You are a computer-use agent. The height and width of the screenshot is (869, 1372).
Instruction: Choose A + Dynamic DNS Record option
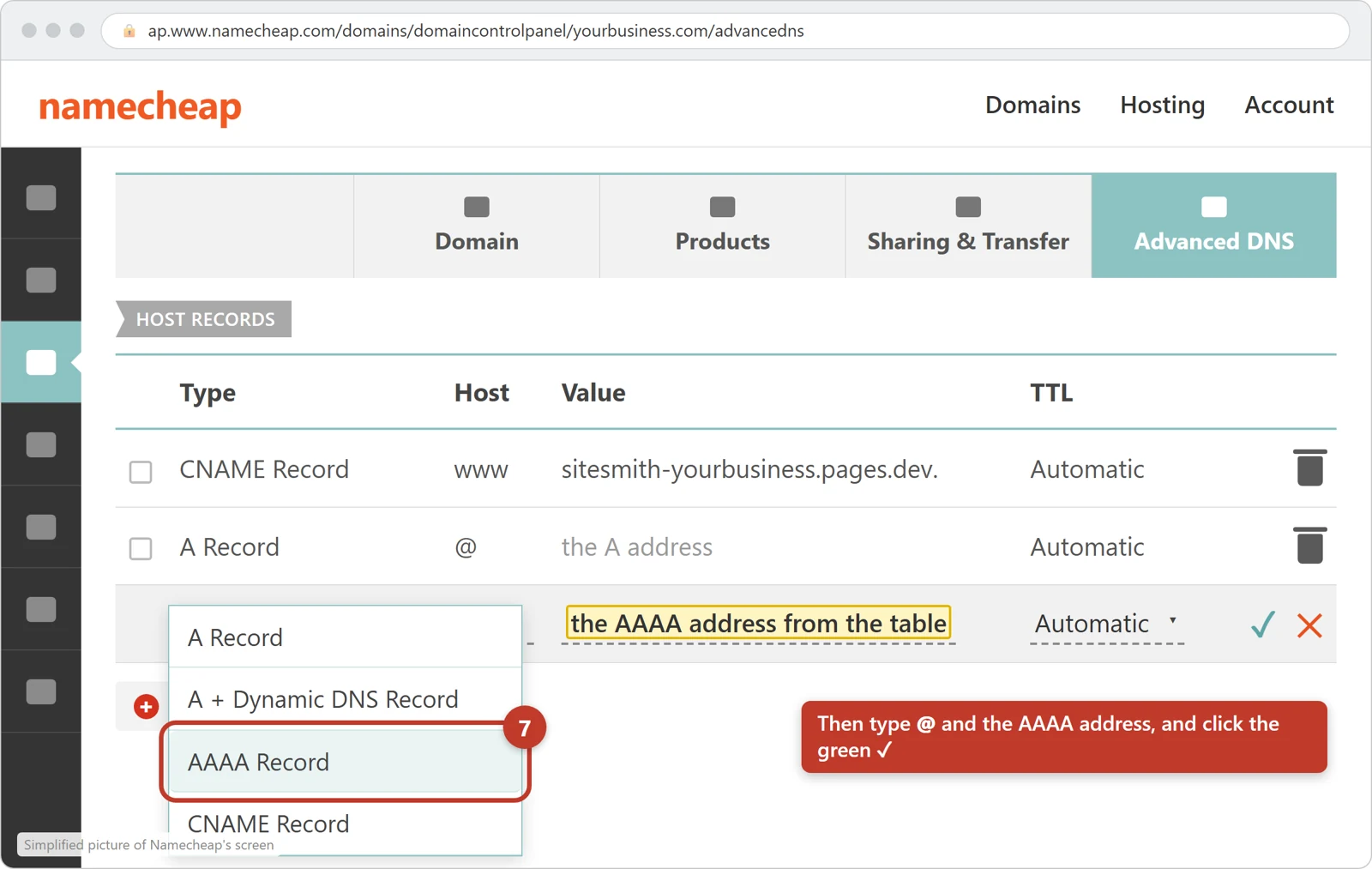345,699
